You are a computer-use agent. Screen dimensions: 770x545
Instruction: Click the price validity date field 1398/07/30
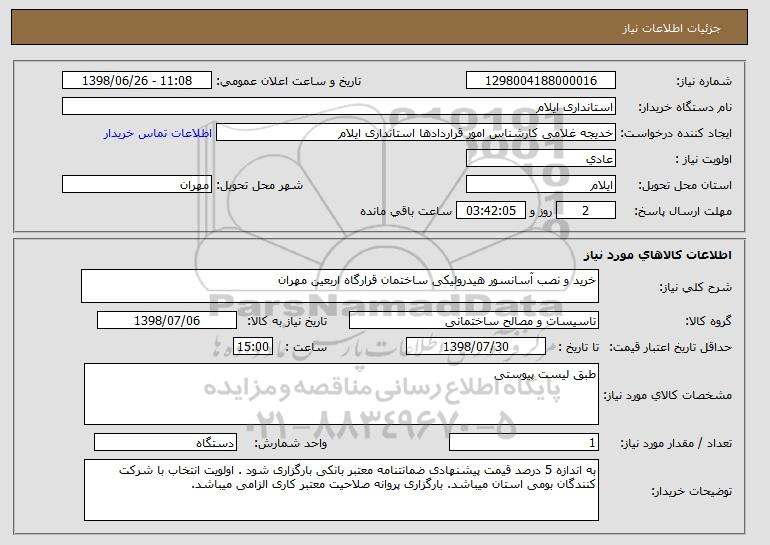click(x=476, y=347)
